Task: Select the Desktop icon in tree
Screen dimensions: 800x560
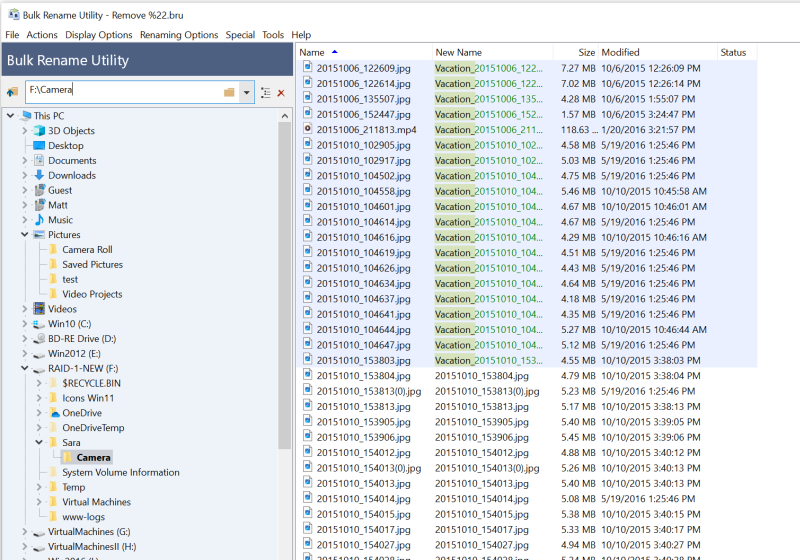Action: pyautogui.click(x=39, y=145)
